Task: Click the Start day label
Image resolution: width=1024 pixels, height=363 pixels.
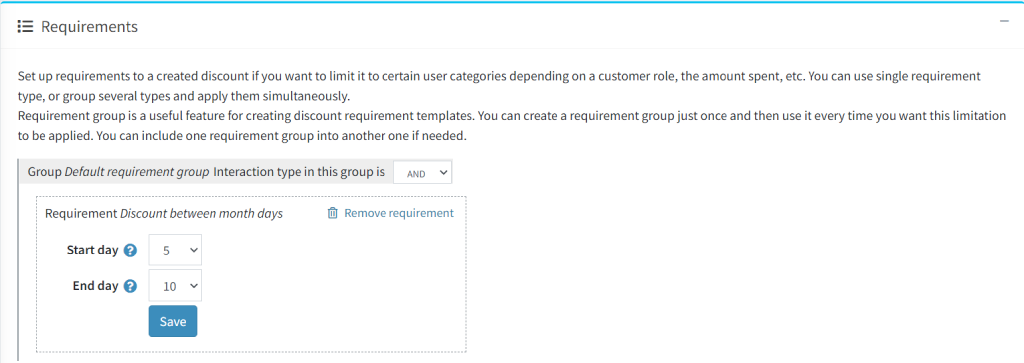Action: point(93,250)
